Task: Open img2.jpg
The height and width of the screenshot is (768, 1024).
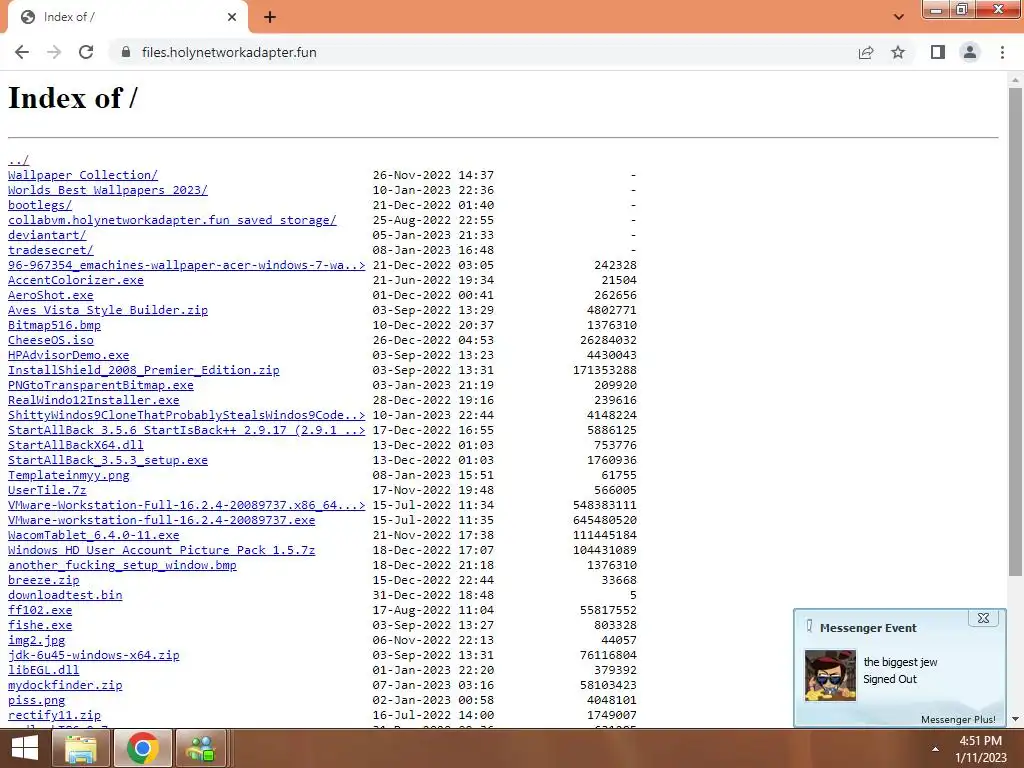Action: [x=37, y=641]
